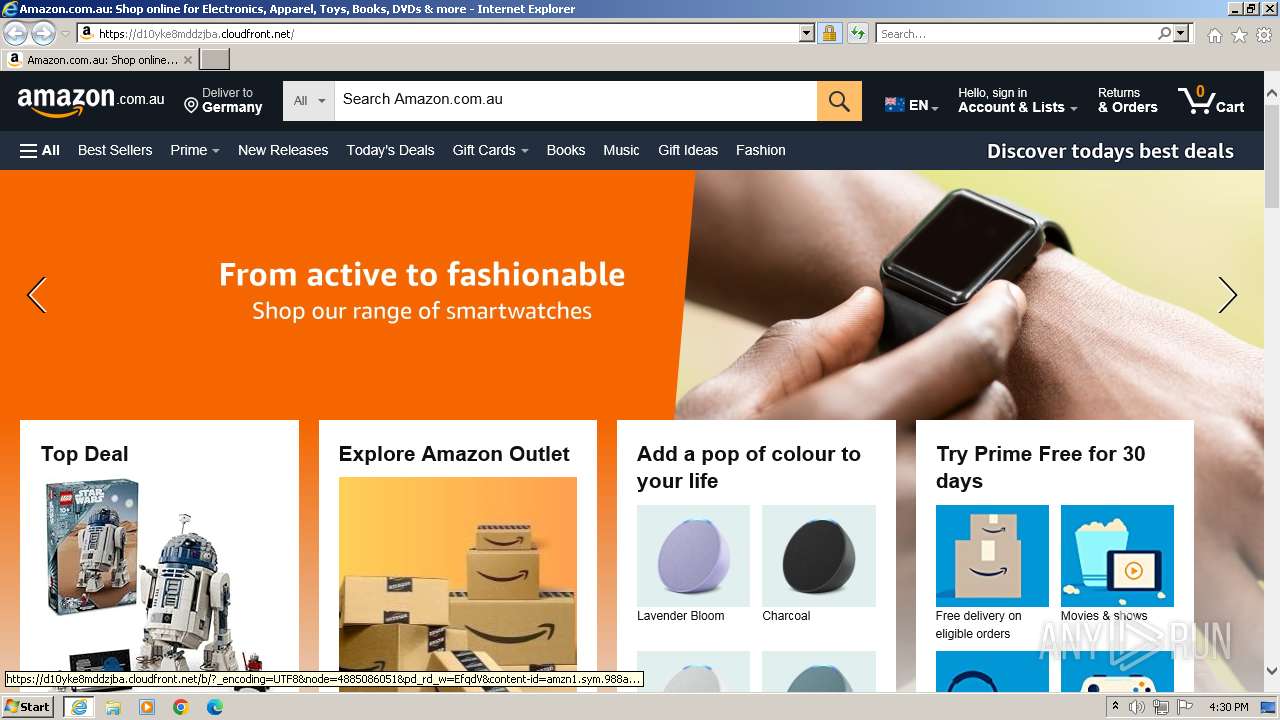The height and width of the screenshot is (720, 1280).
Task: Click the refresh page button
Action: tap(858, 33)
